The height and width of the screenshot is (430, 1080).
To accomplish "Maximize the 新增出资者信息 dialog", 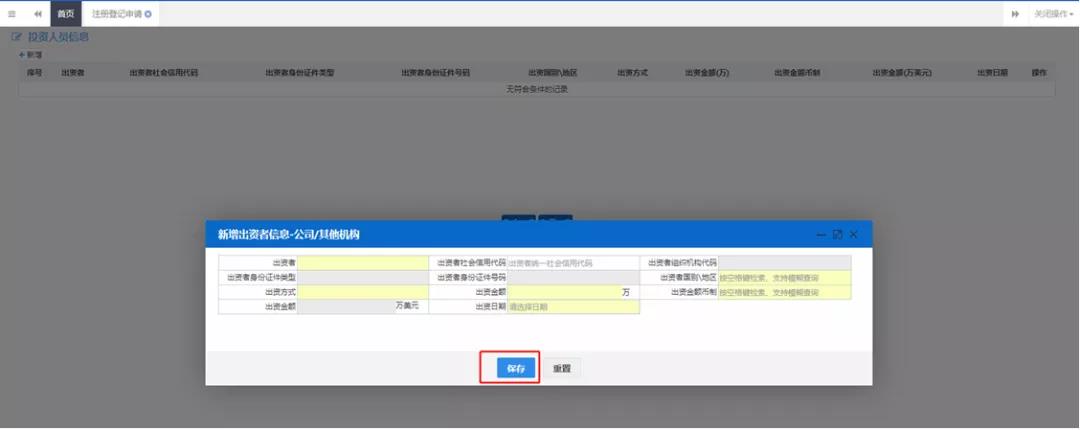I will pyautogui.click(x=837, y=234).
